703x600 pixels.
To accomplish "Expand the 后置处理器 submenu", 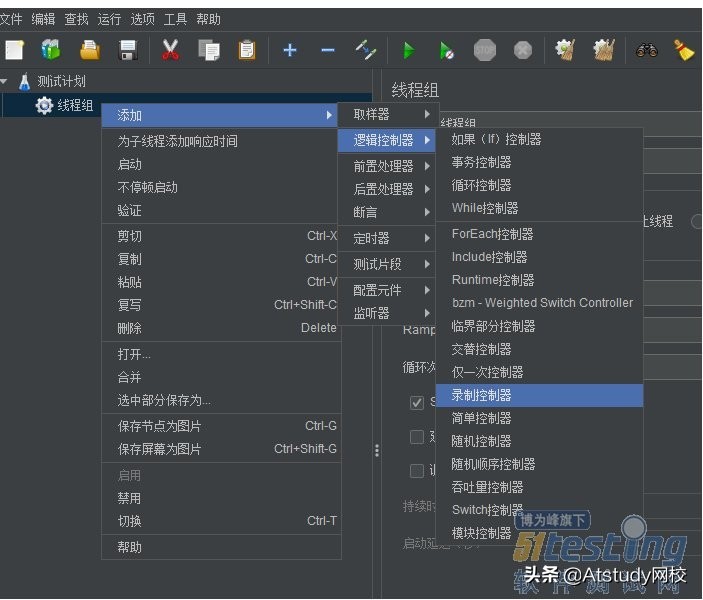I will click(x=387, y=189).
